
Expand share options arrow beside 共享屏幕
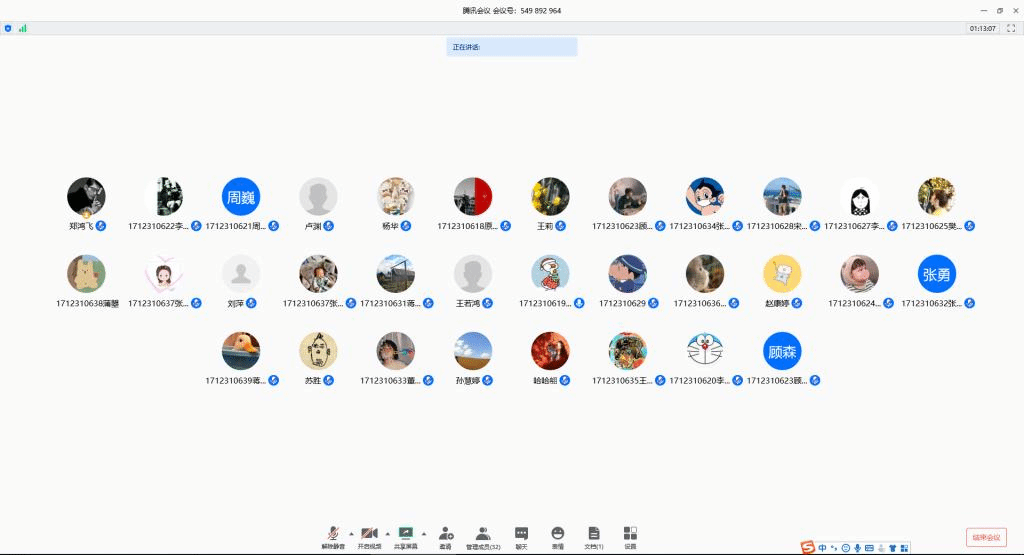(x=424, y=533)
